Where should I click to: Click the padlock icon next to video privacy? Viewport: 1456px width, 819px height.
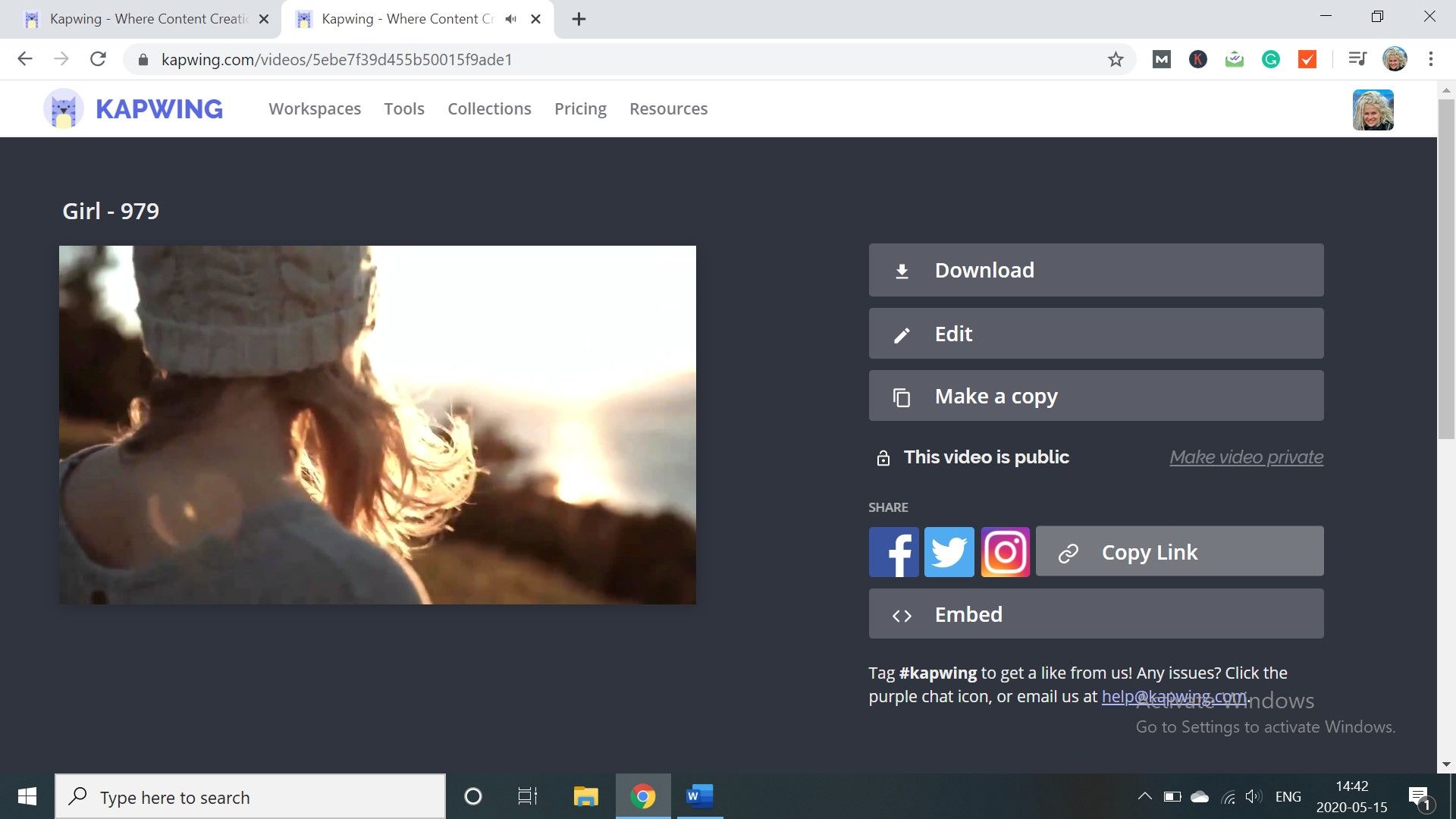(882, 457)
